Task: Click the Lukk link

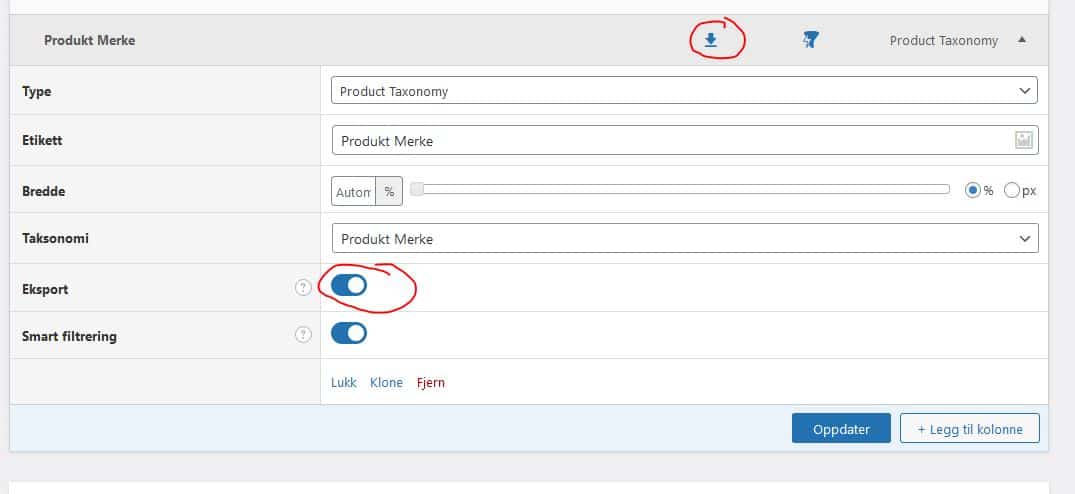Action: tap(344, 382)
